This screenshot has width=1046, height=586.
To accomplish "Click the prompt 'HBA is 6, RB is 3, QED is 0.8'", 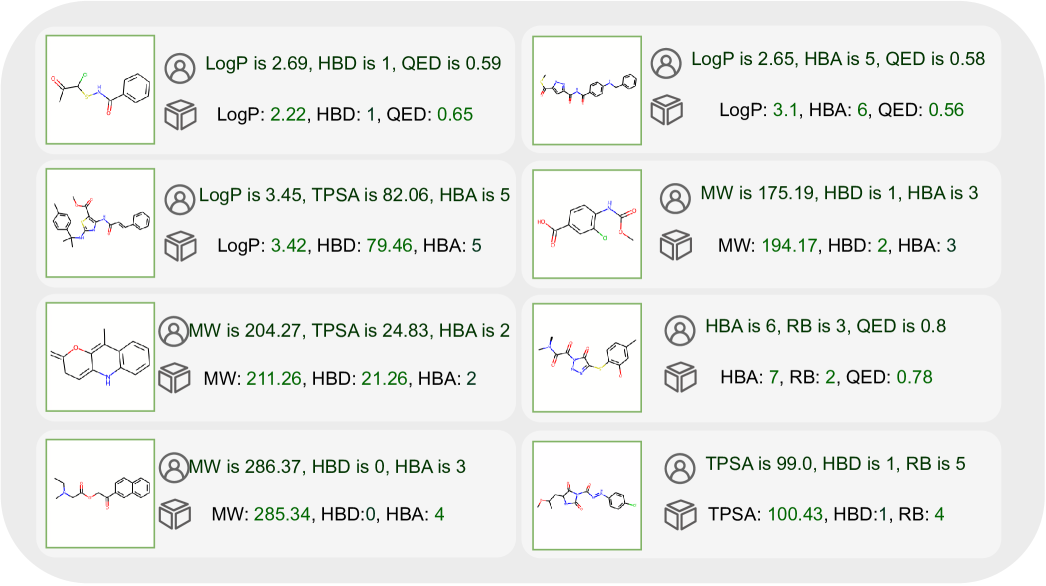I will pyautogui.click(x=826, y=327).
